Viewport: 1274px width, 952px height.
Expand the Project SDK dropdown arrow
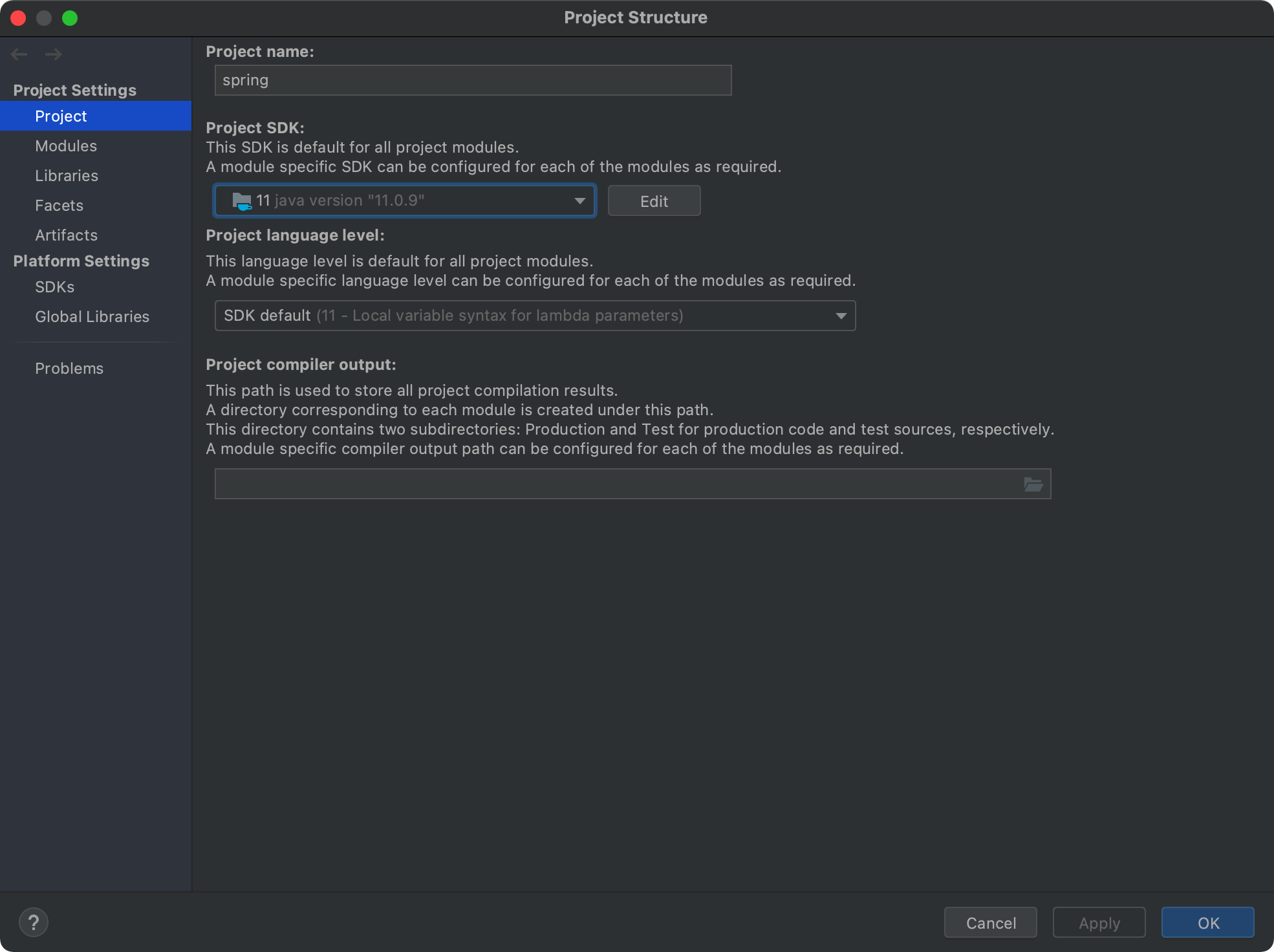coord(579,201)
